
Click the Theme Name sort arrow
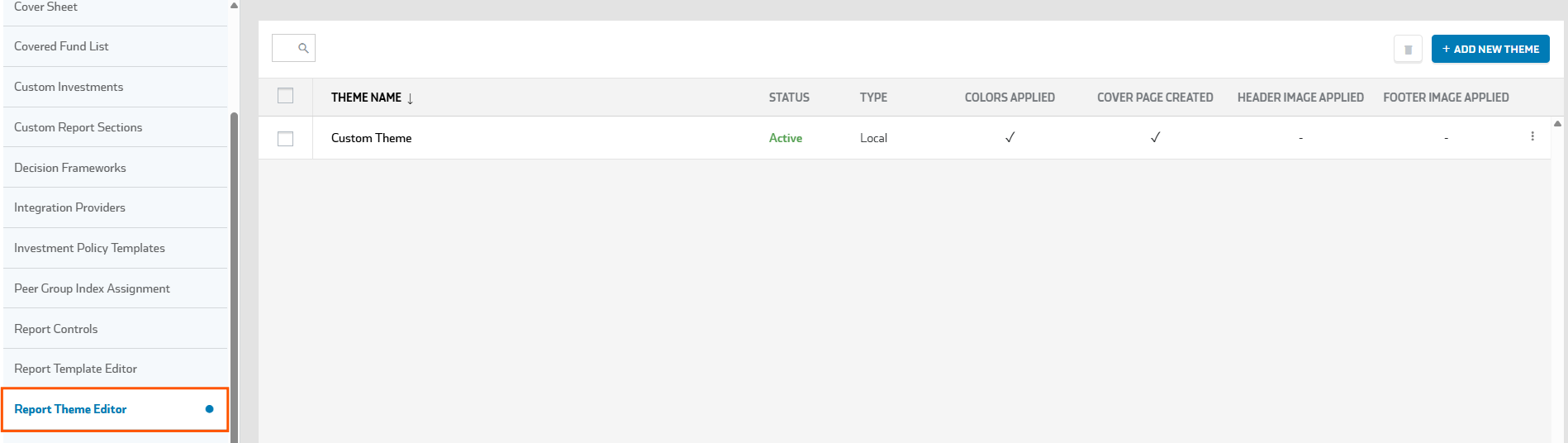tap(410, 98)
